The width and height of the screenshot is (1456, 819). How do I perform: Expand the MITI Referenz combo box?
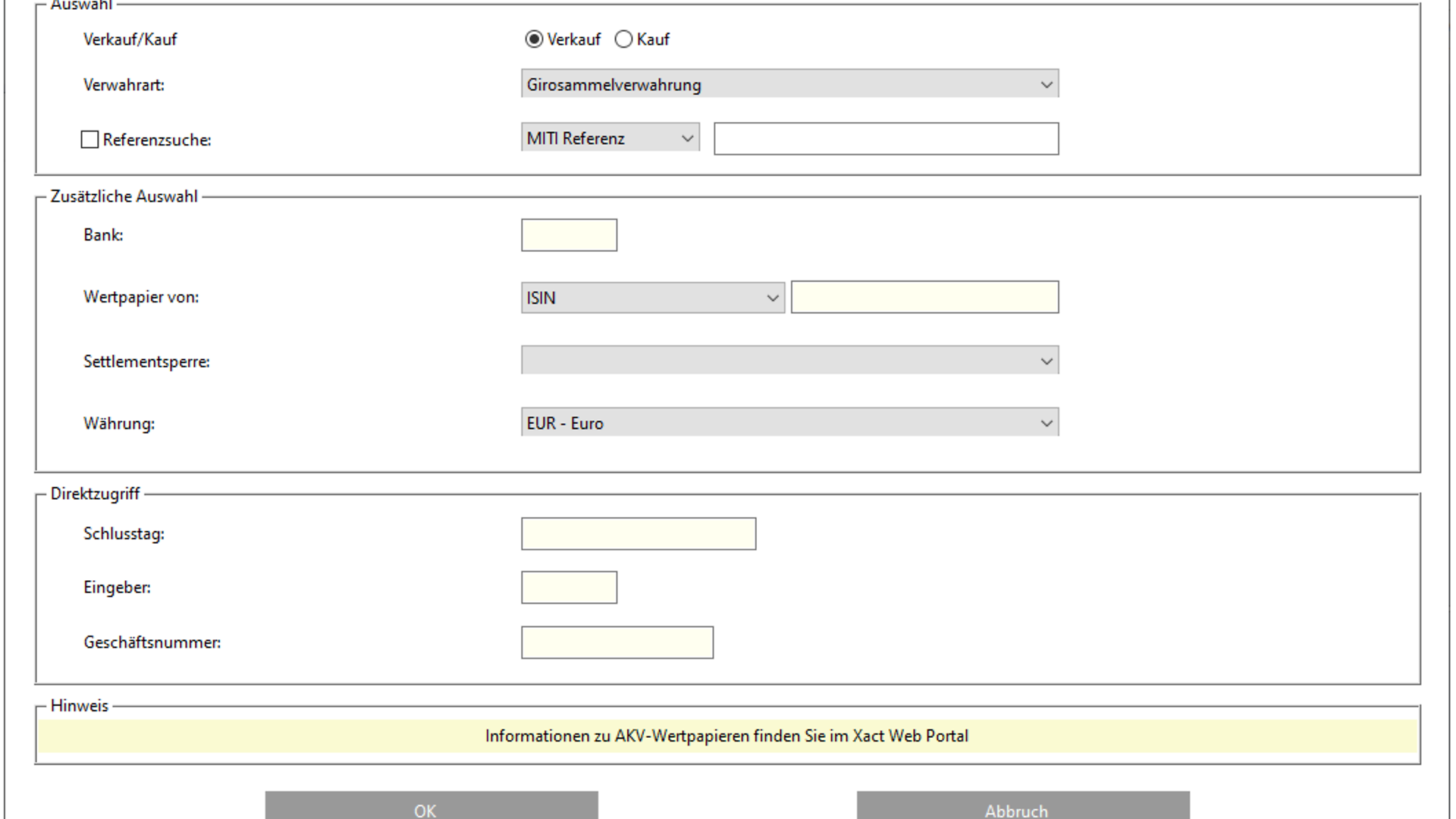610,138
